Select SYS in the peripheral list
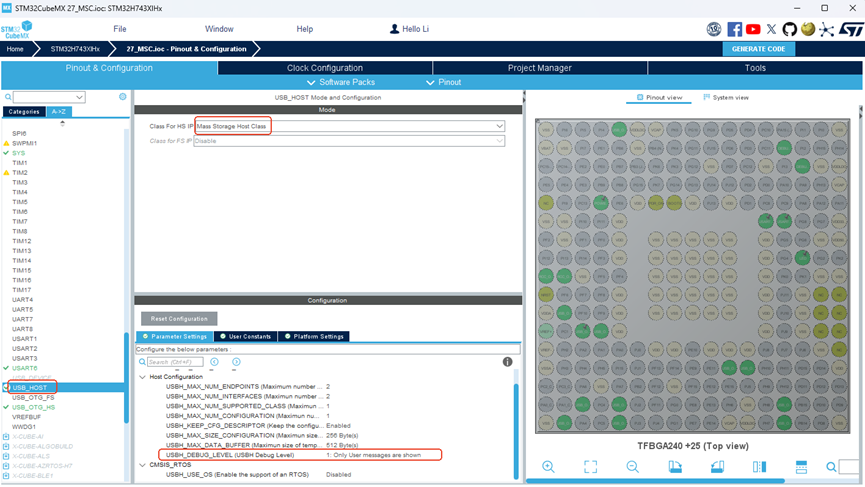 point(19,153)
